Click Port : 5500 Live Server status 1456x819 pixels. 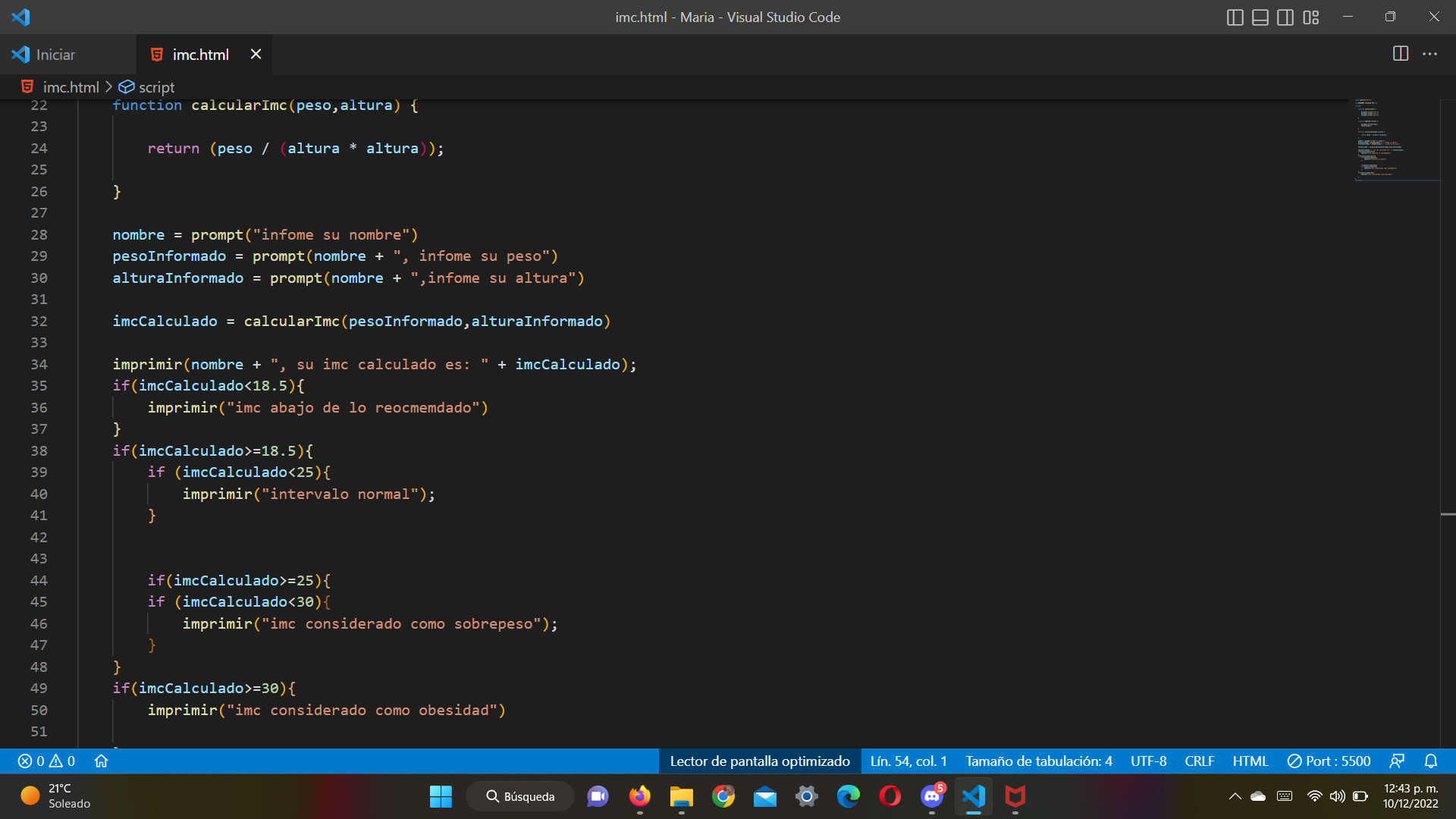point(1329,761)
